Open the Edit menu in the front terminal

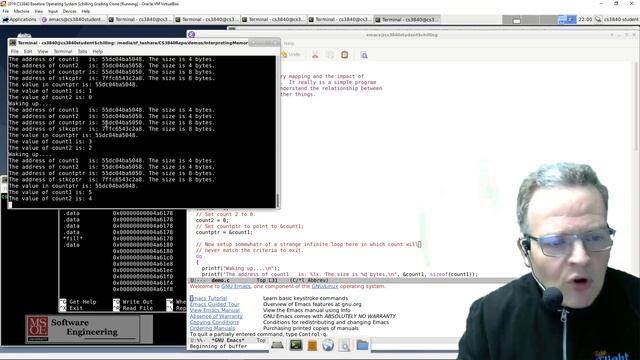[x=28, y=51]
